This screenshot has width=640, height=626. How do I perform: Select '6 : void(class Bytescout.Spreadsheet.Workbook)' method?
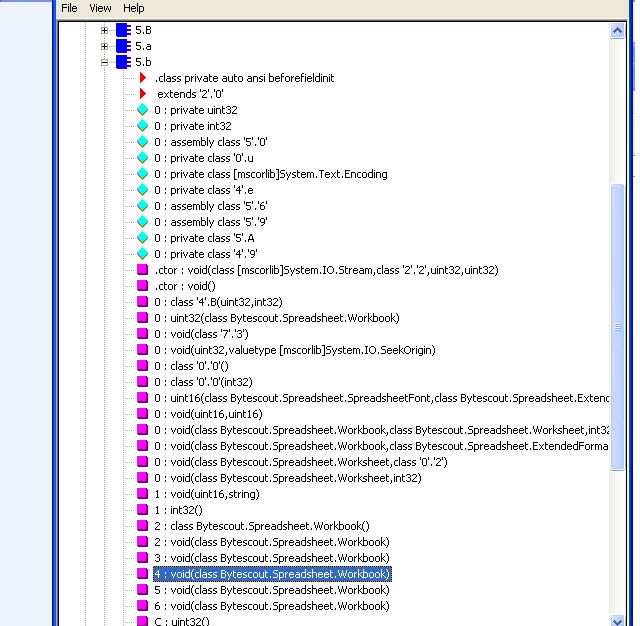point(272,606)
